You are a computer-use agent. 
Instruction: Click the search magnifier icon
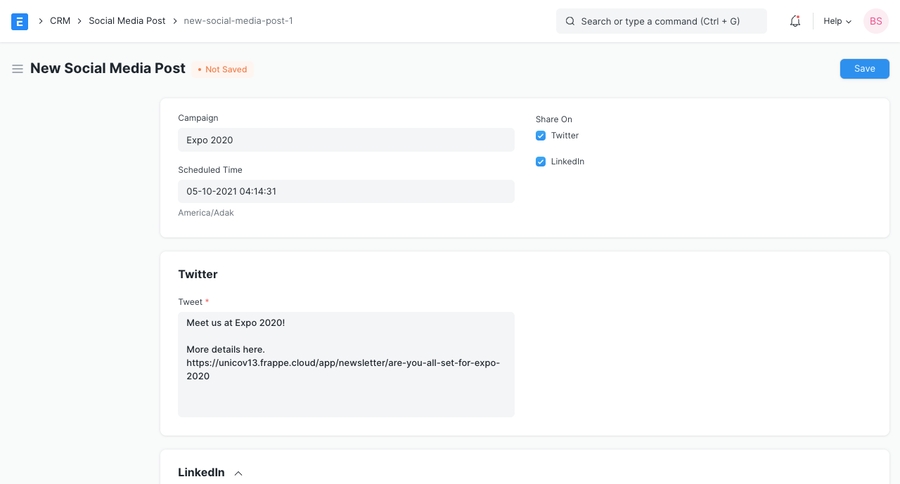click(570, 21)
